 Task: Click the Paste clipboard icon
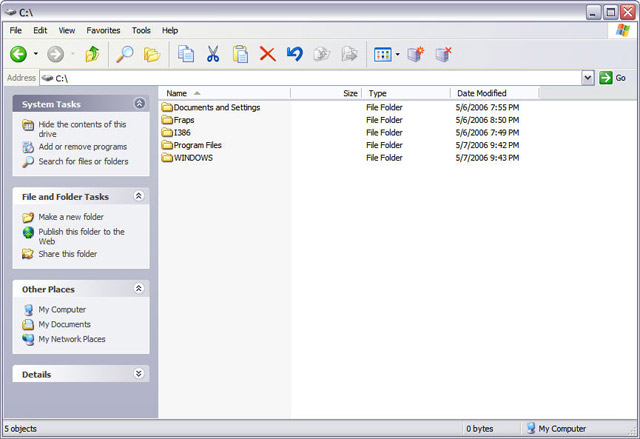(x=240, y=54)
